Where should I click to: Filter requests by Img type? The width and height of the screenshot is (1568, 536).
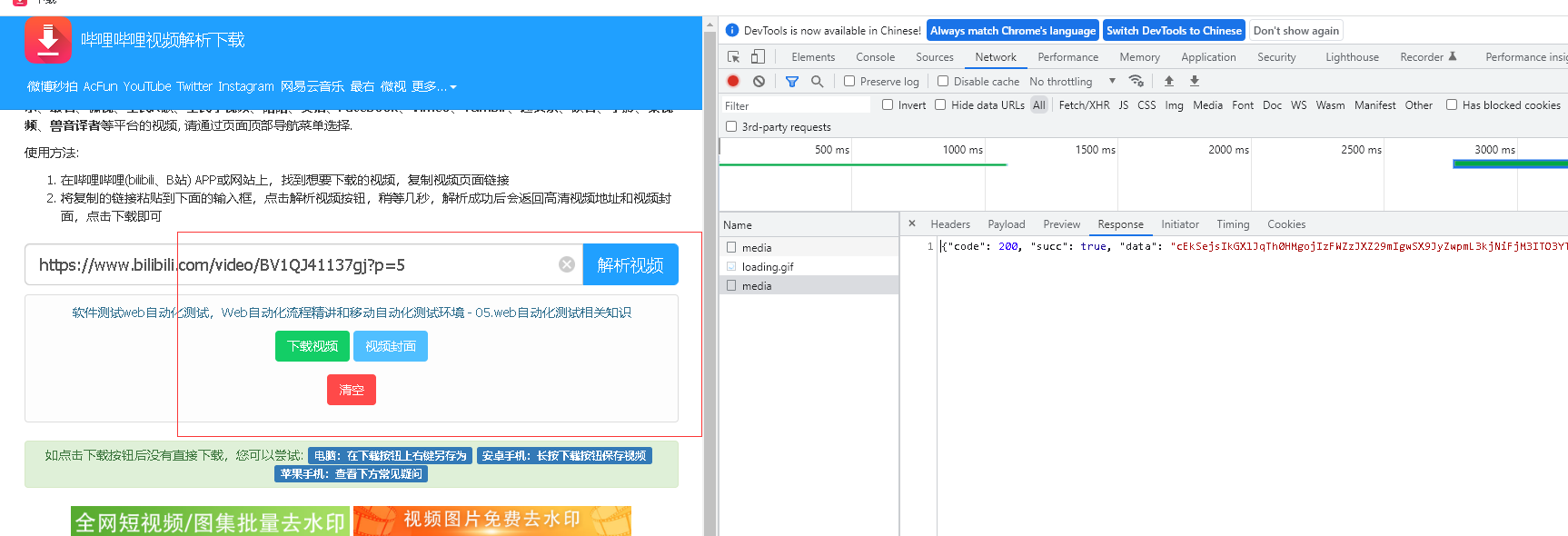(1175, 104)
